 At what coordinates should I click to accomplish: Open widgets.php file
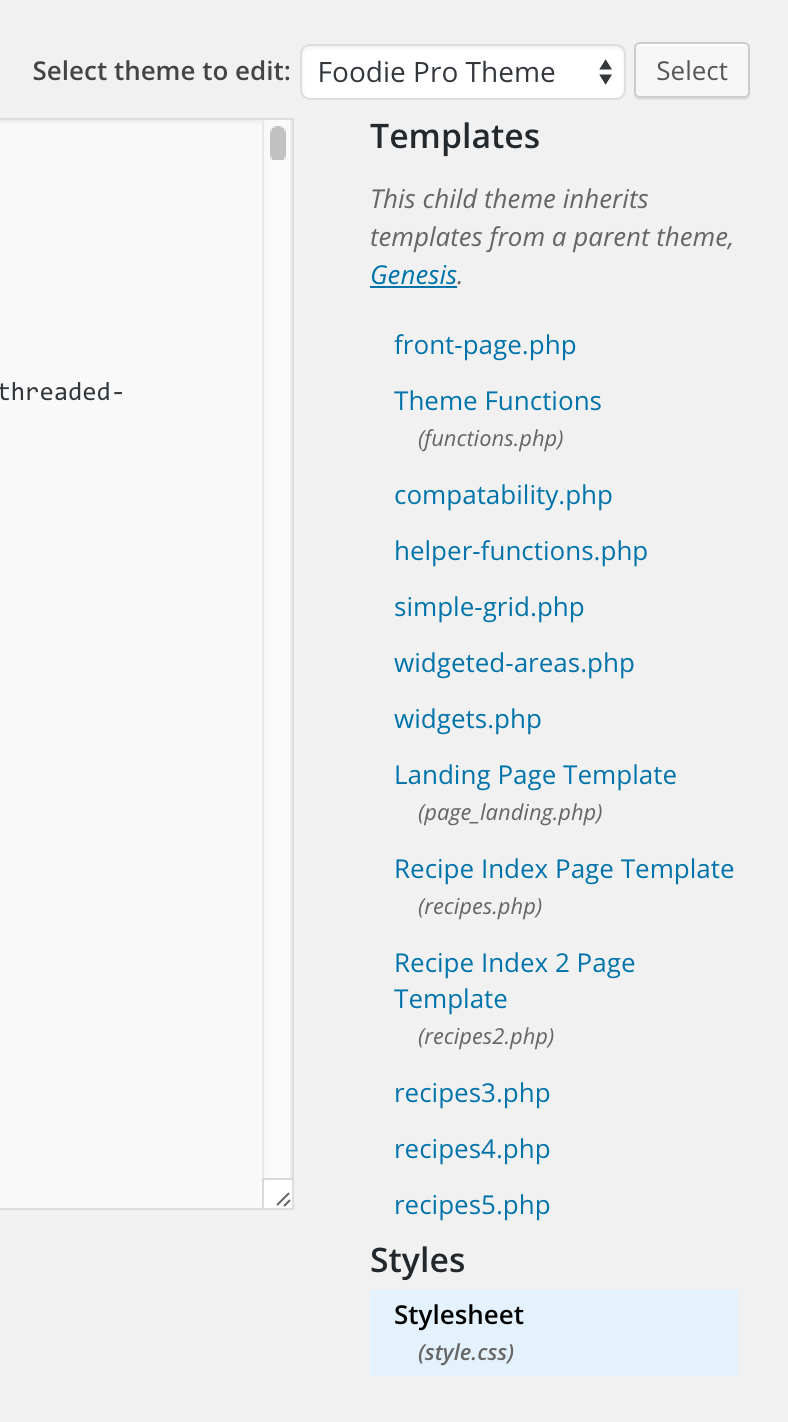468,719
